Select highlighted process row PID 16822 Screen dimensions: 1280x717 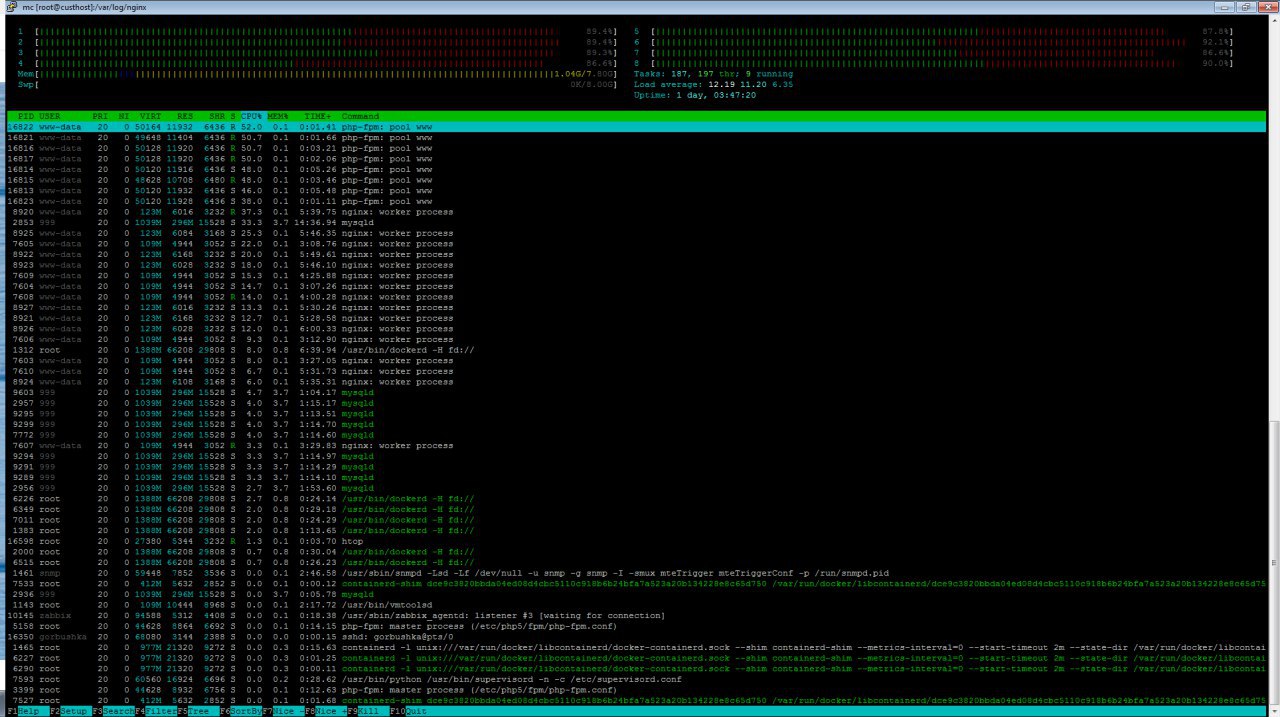[636, 127]
